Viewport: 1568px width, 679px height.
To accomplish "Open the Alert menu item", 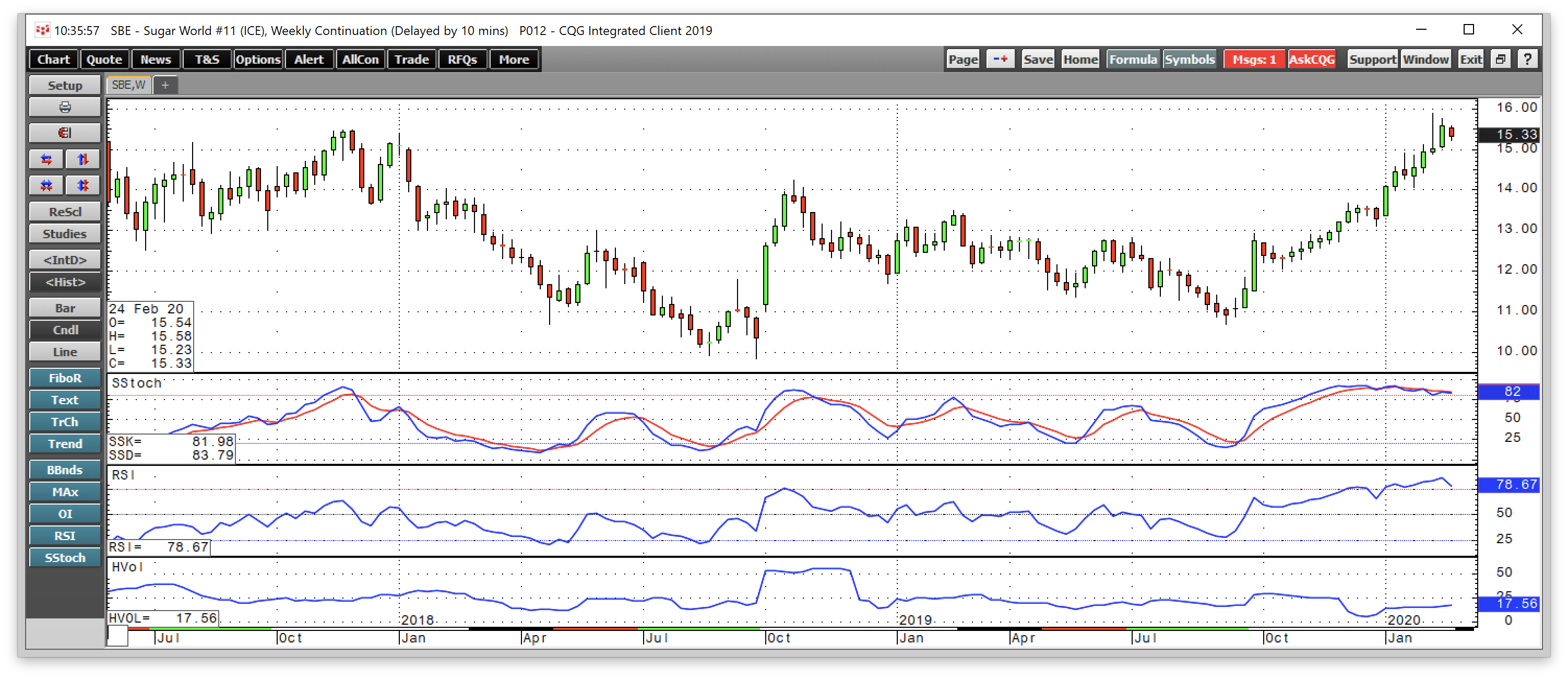I will coord(309,60).
